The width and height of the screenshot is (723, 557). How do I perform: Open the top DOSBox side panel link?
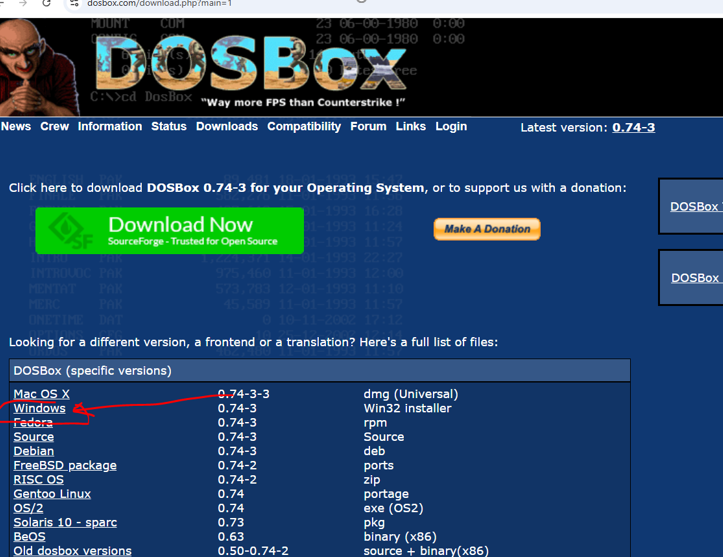[x=695, y=207]
